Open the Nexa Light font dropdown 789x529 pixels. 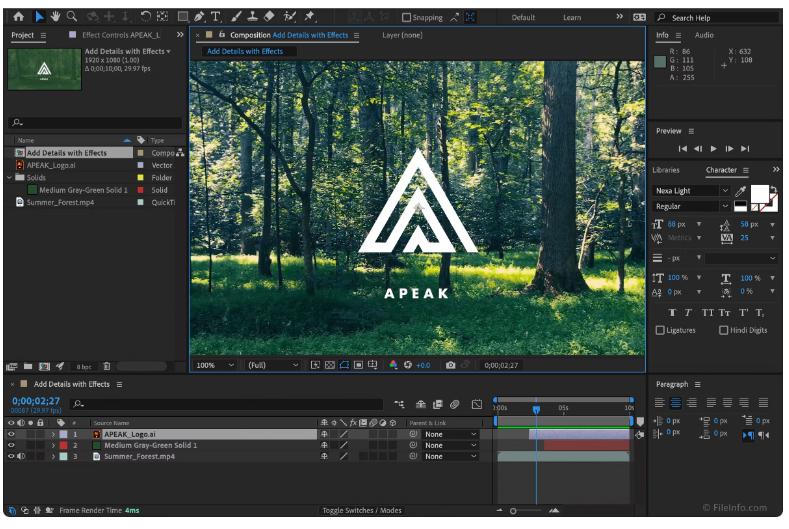(x=691, y=191)
